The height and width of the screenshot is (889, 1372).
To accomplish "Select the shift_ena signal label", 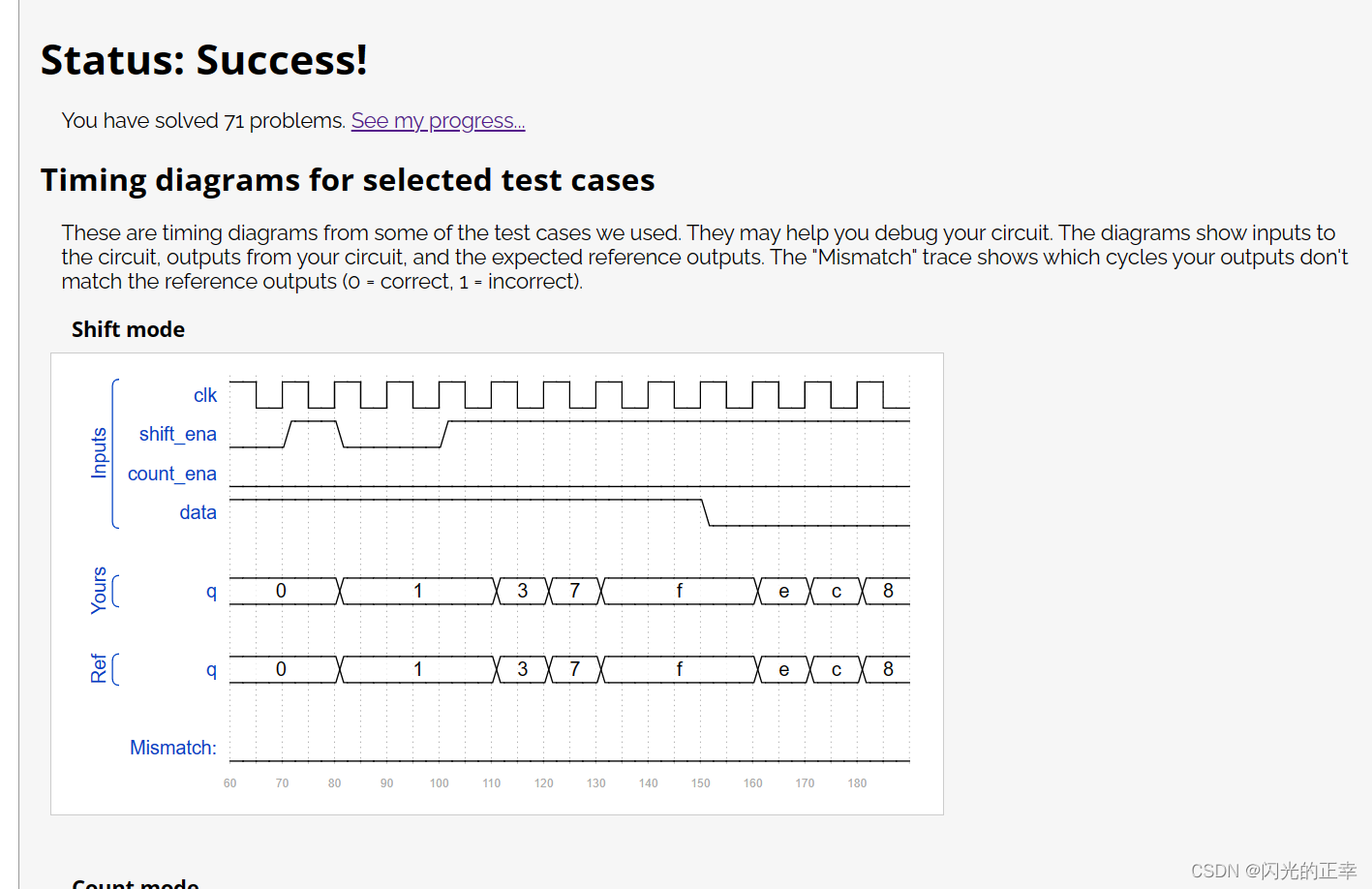I will click(x=177, y=434).
